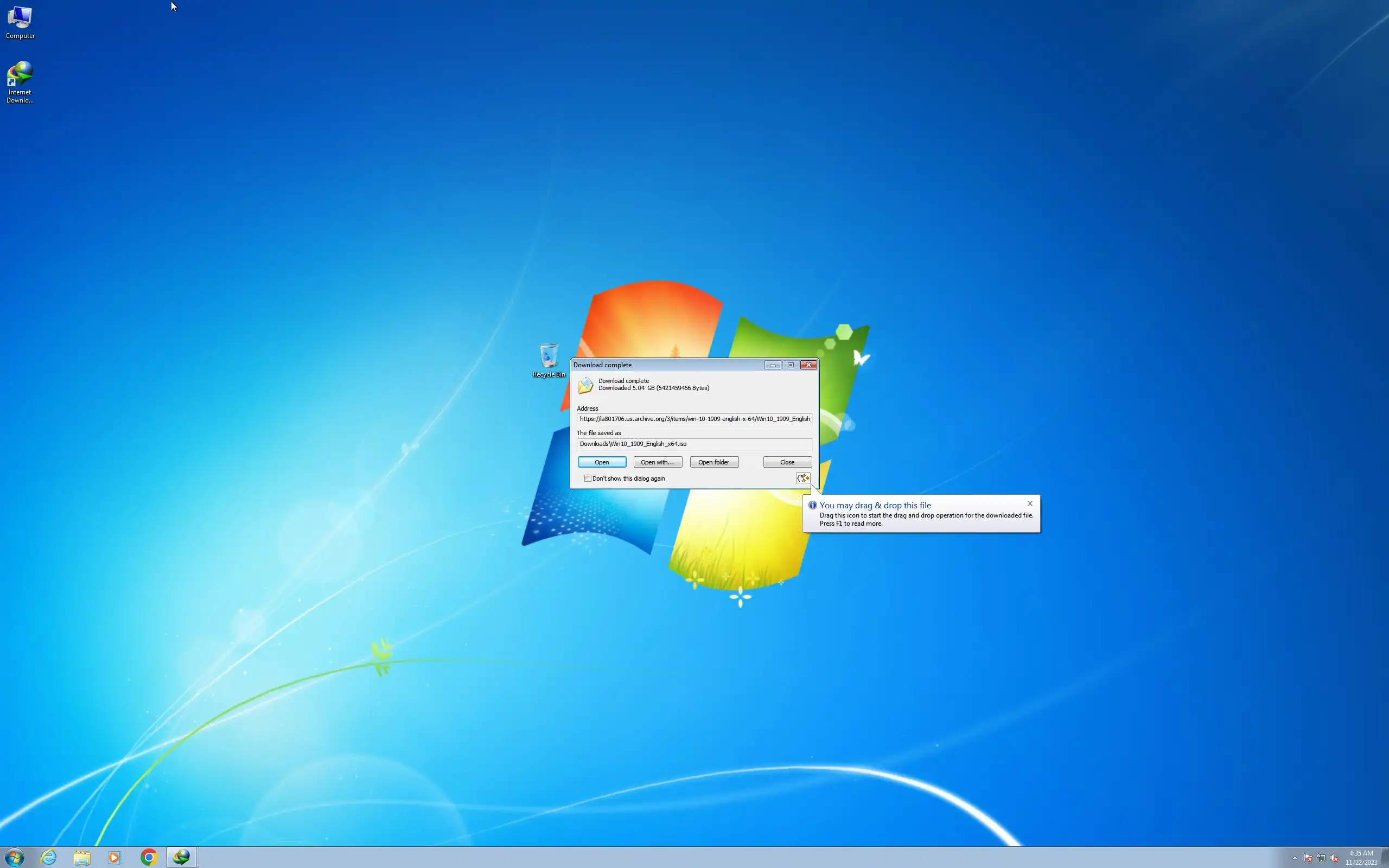
Task: Click the network status tray icon
Action: click(1321, 858)
